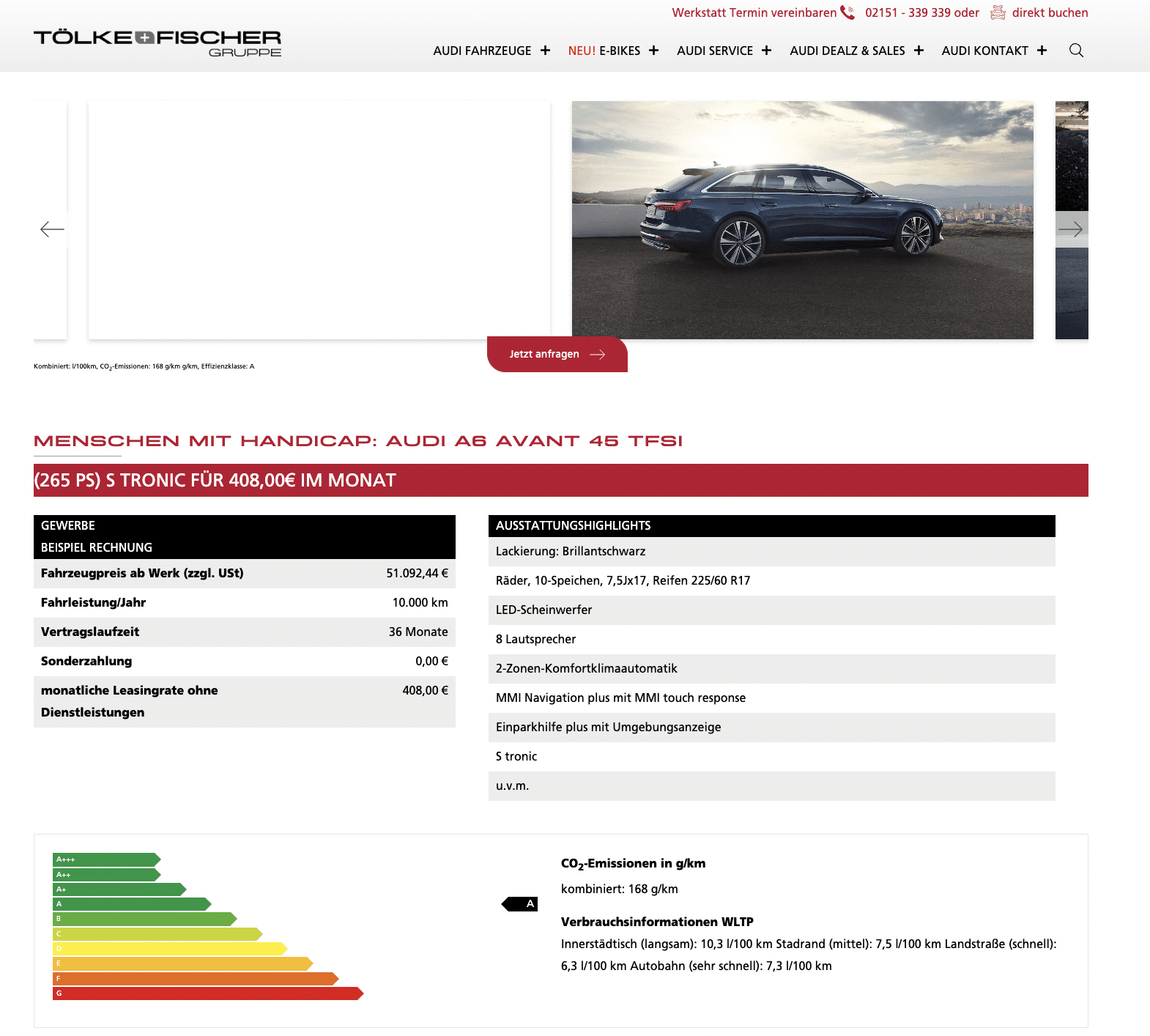Open the AUDI KONTAKT menu
This screenshot has width=1150, height=1036.
tap(985, 51)
